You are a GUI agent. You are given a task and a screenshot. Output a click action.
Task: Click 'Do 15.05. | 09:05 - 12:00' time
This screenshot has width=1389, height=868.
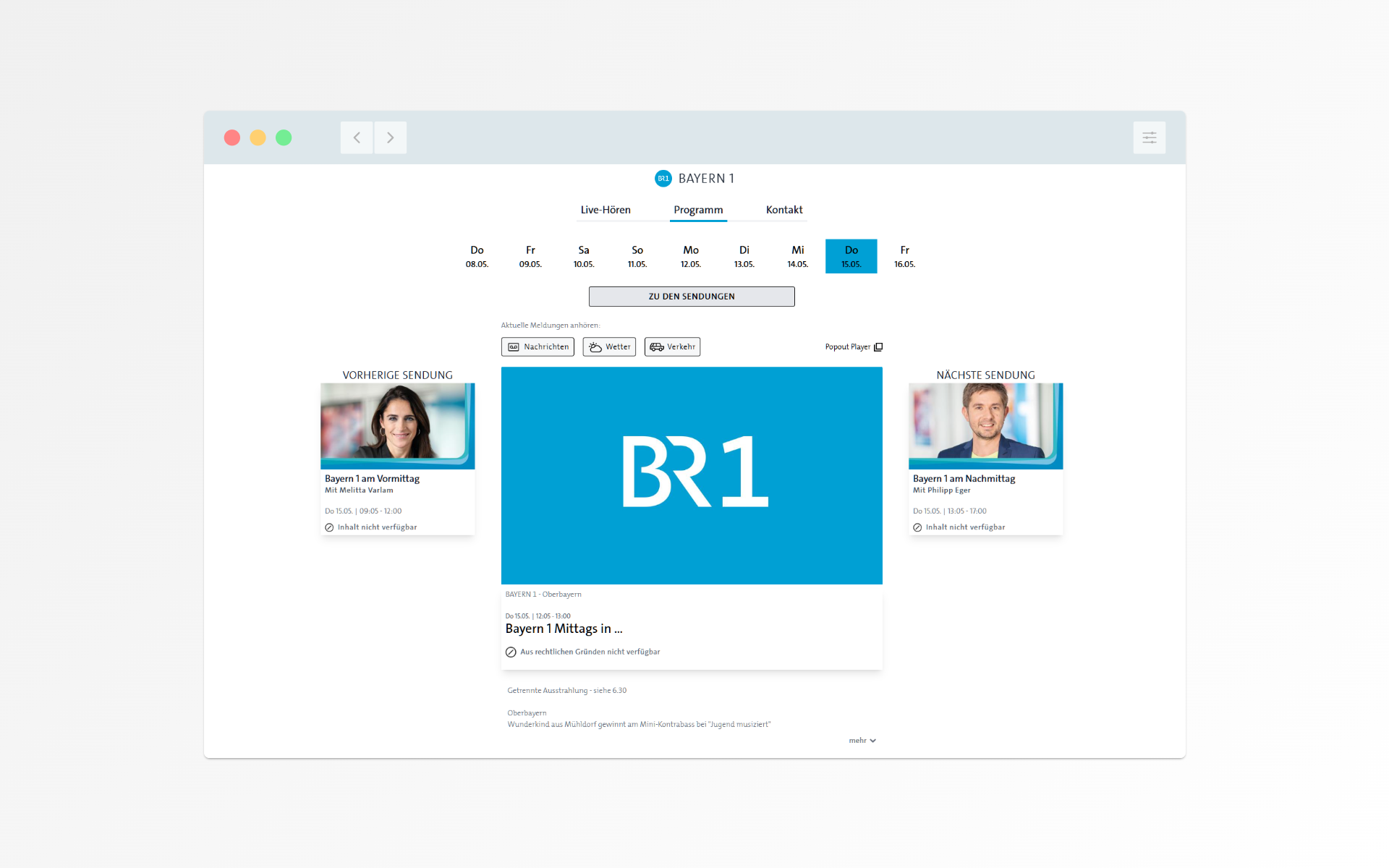[363, 511]
